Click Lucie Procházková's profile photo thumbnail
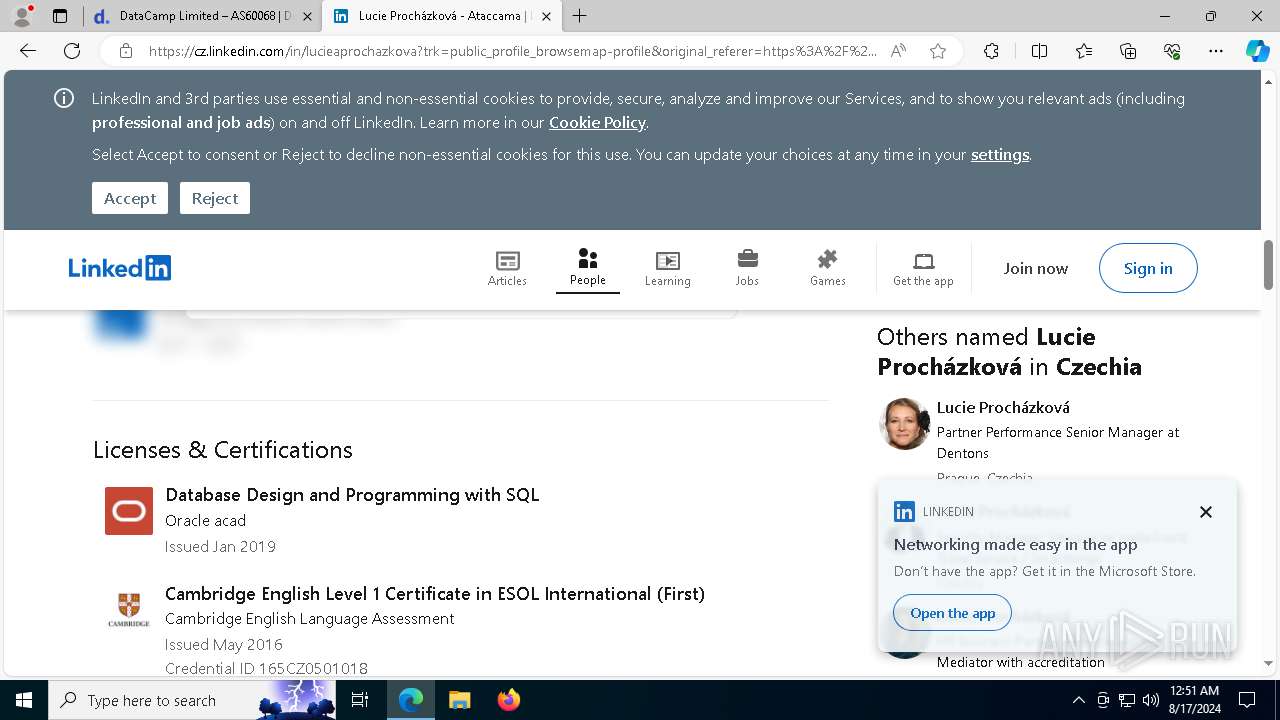 904,424
